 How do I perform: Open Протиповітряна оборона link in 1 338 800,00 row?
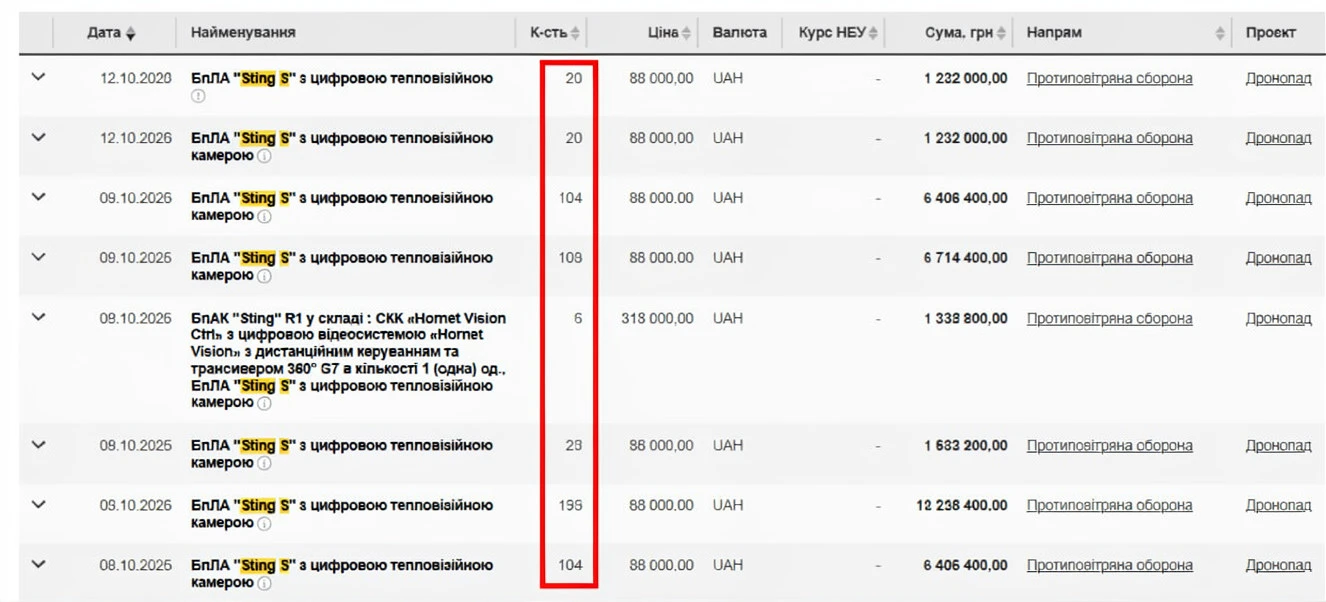1109,319
